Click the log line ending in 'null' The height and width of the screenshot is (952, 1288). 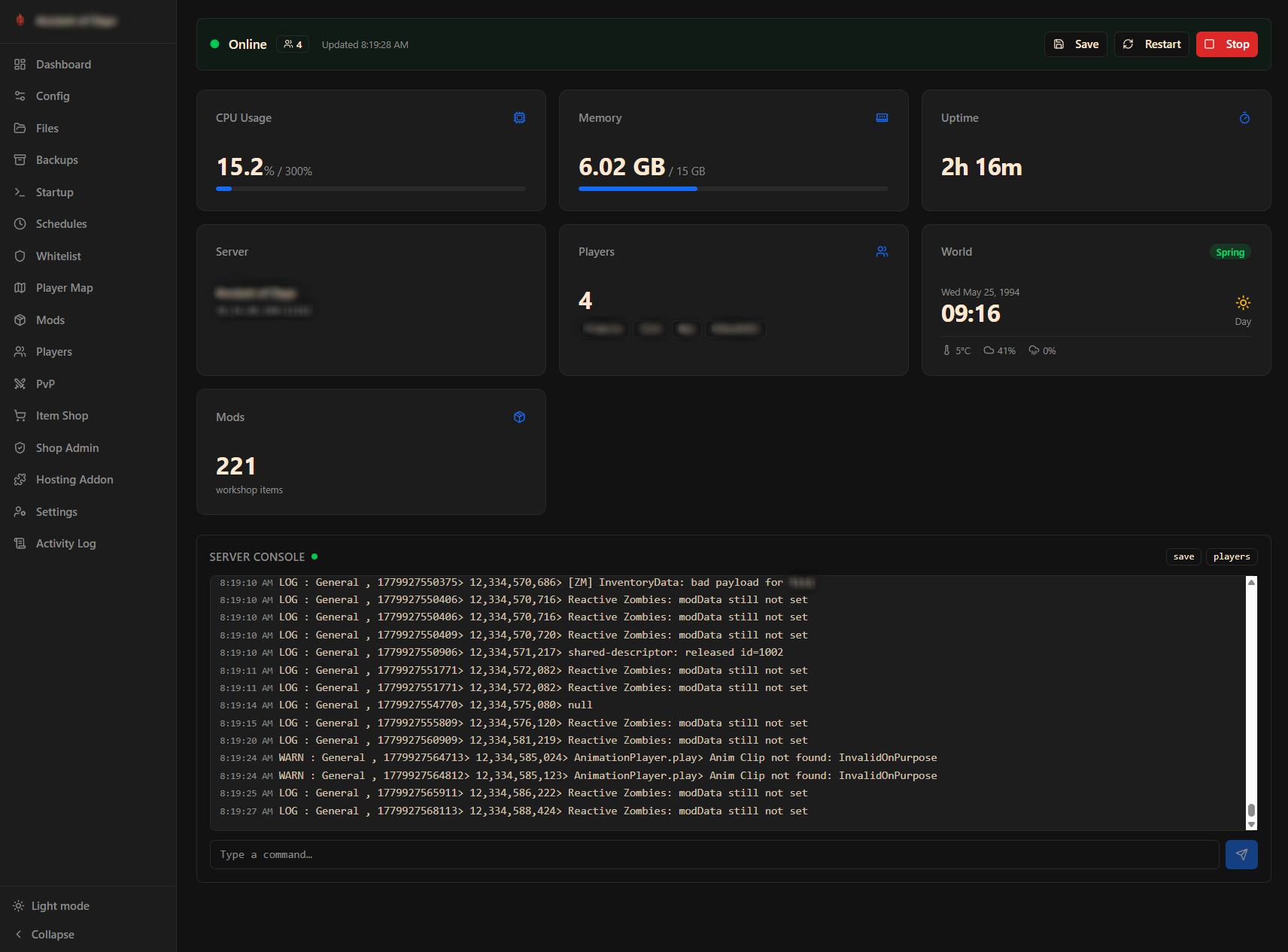point(406,705)
